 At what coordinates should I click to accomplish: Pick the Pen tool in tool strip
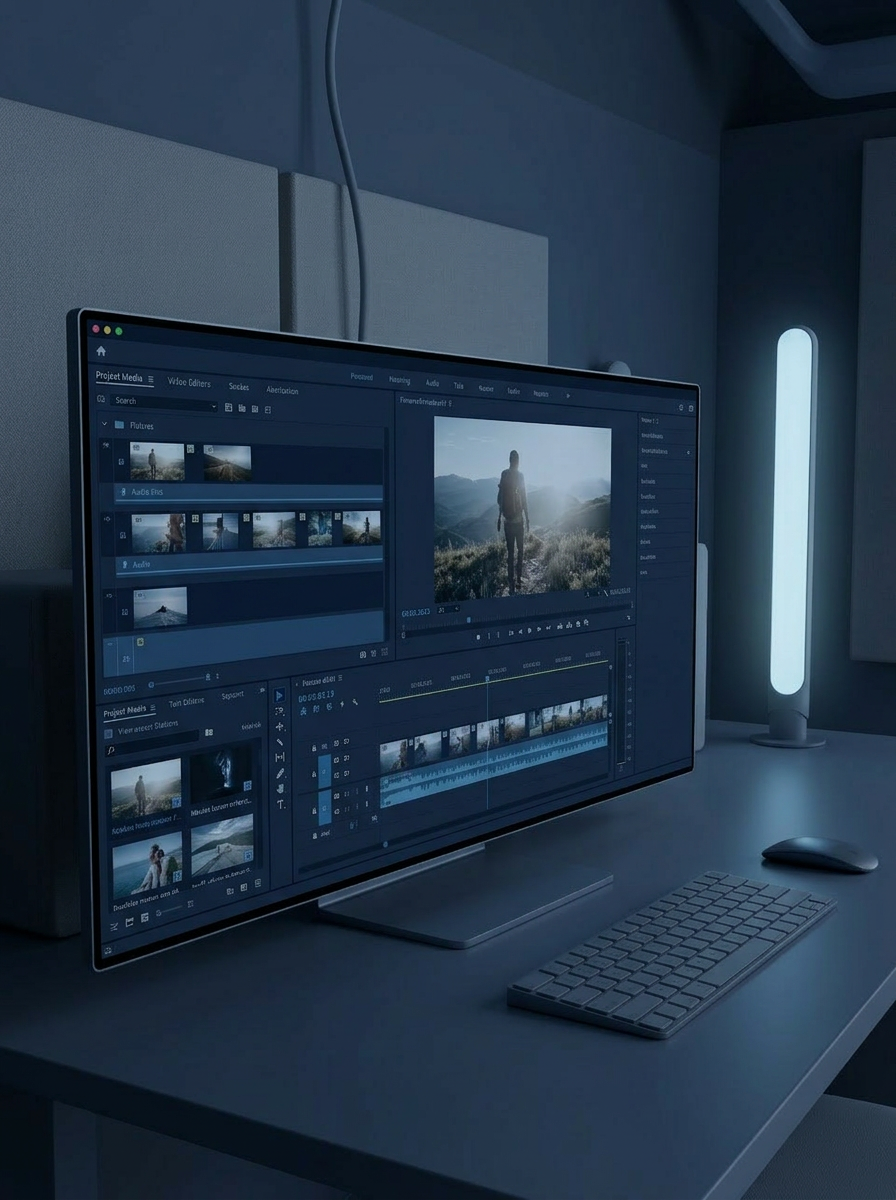pyautogui.click(x=281, y=773)
